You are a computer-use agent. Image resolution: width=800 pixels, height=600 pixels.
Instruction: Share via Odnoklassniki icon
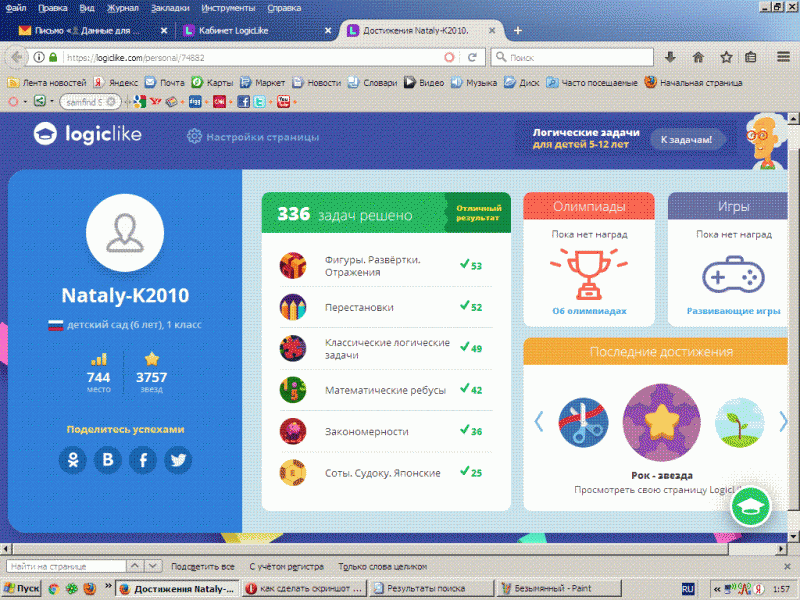[x=73, y=460]
